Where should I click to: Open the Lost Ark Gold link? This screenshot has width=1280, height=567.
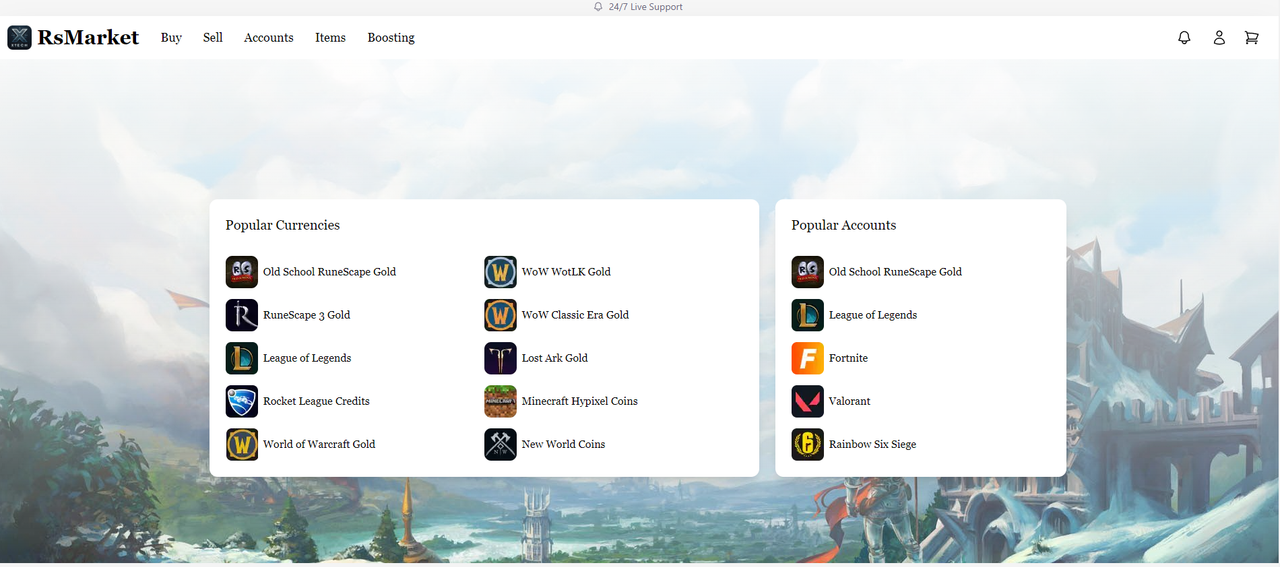(555, 358)
